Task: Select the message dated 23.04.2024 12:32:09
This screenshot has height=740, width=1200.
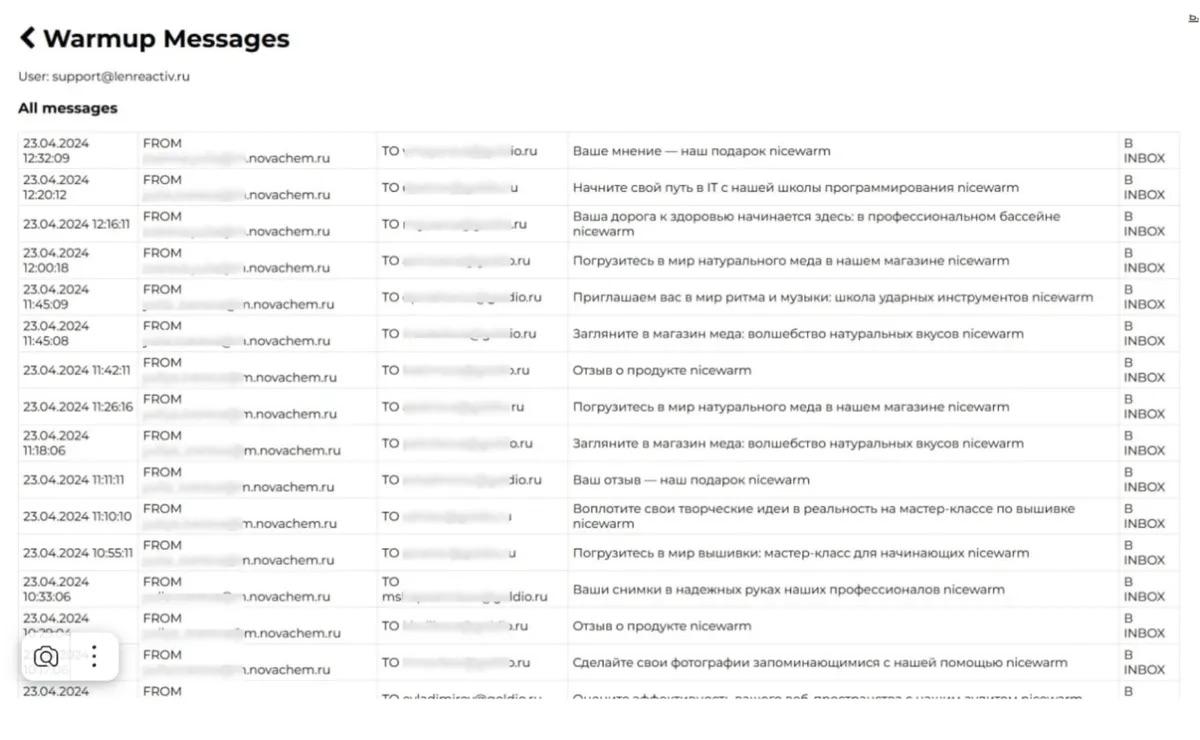Action: 598,151
